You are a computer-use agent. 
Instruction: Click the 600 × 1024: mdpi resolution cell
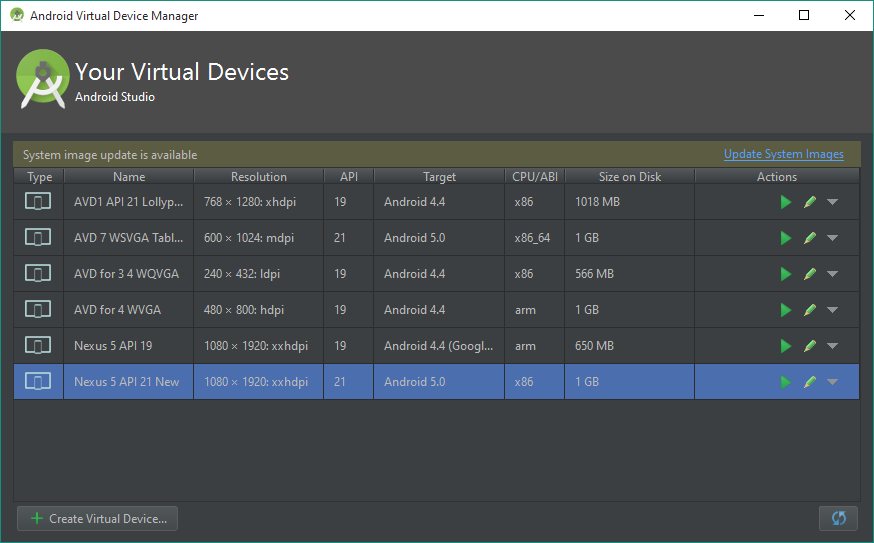(259, 238)
